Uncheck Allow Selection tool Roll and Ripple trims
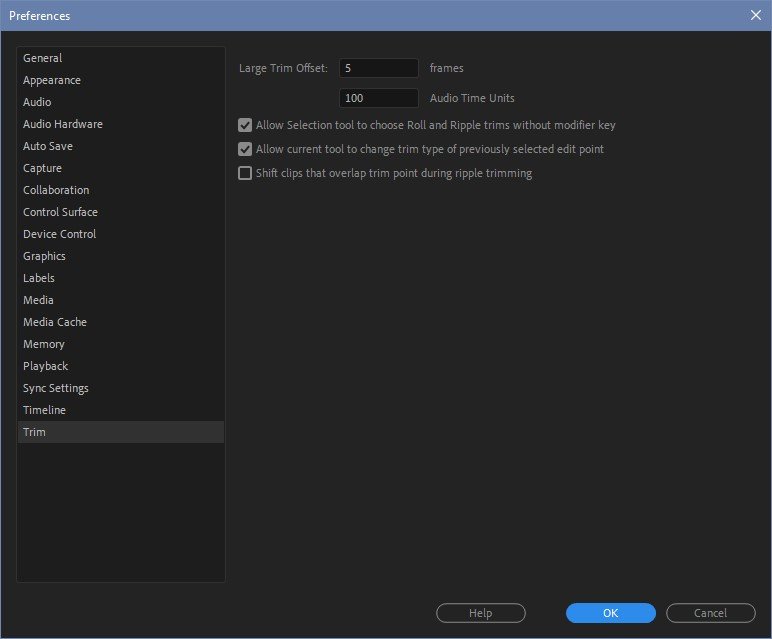This screenshot has width=772, height=639. tap(245, 125)
